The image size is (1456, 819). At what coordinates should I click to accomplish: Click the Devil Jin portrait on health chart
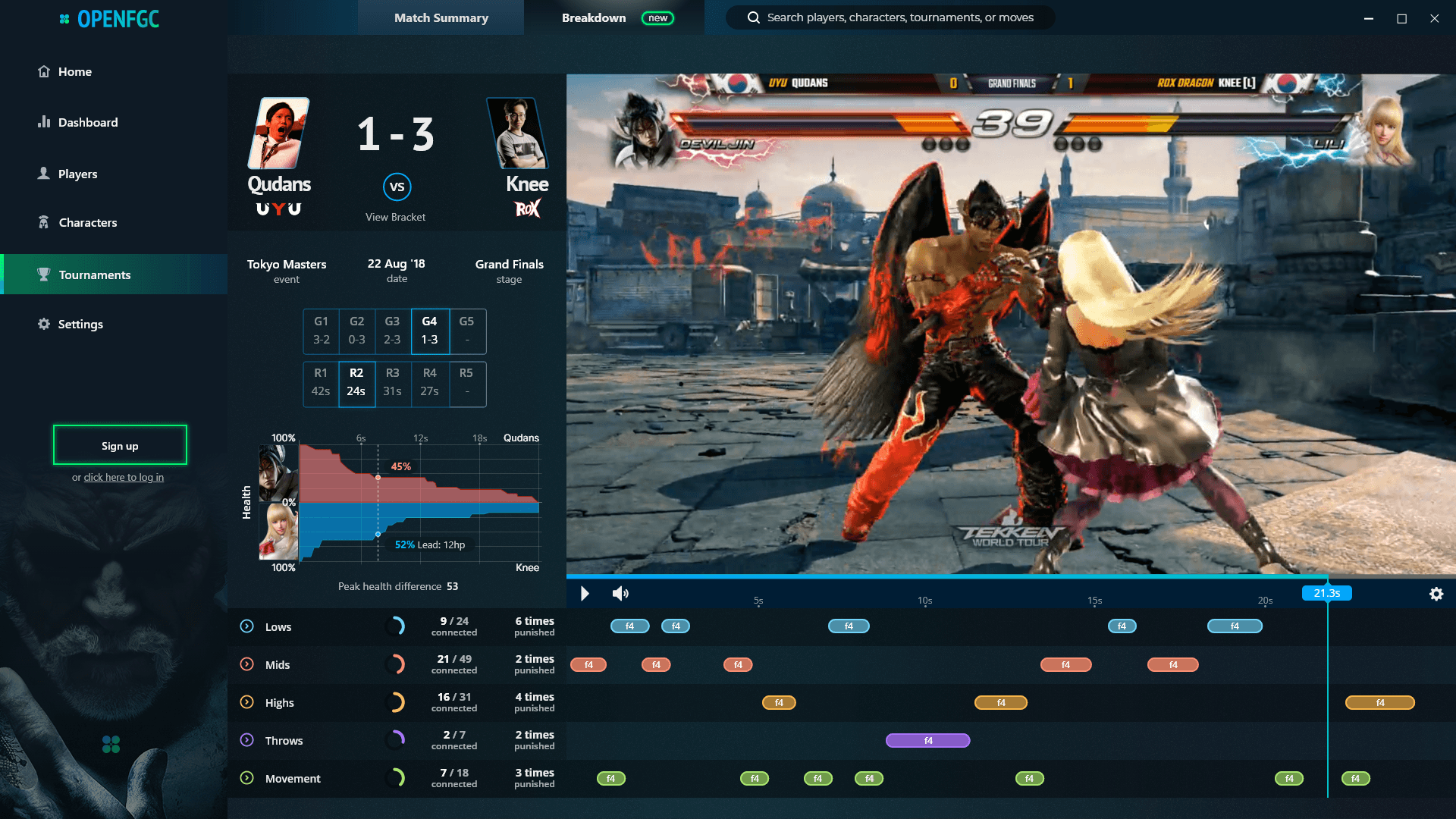[x=278, y=473]
